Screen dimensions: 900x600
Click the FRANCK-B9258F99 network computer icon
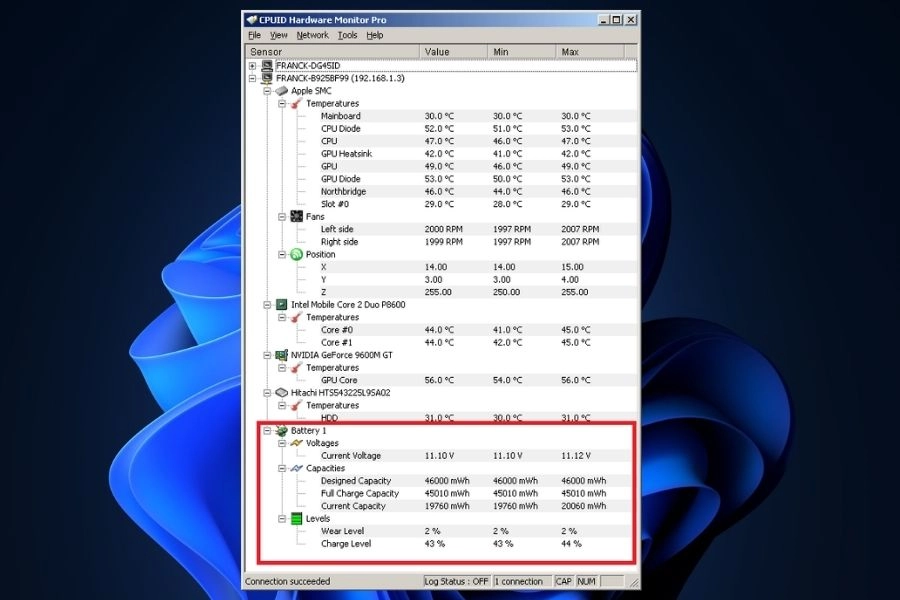click(x=267, y=78)
